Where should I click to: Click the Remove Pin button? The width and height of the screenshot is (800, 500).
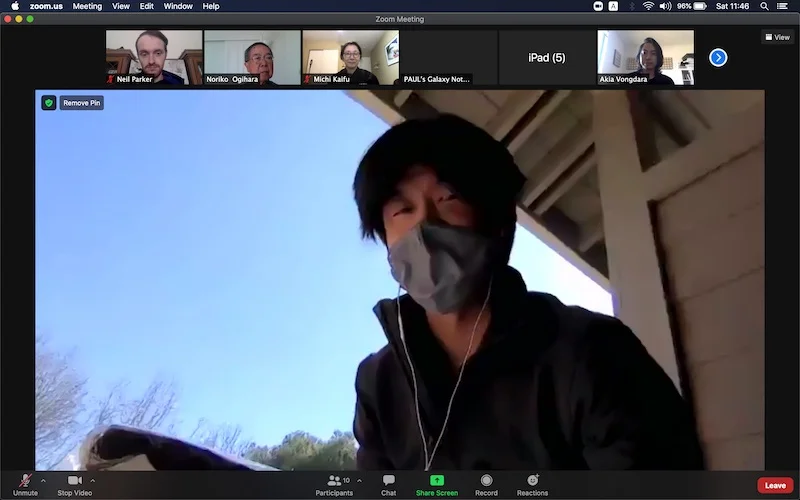(81, 103)
